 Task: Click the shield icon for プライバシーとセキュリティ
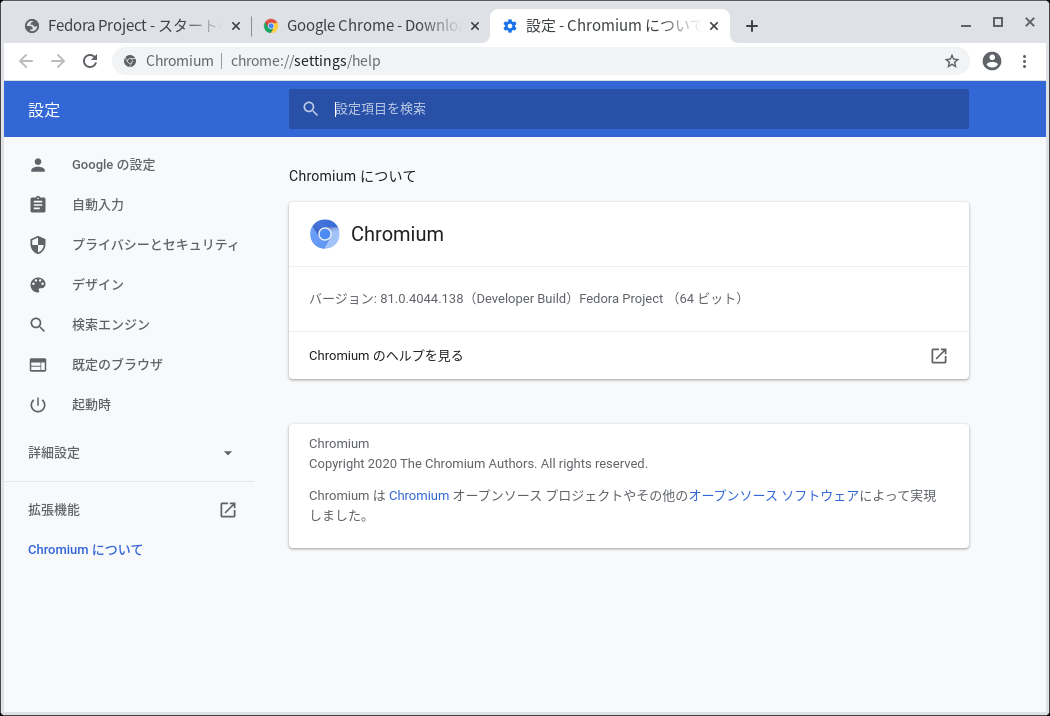38,244
